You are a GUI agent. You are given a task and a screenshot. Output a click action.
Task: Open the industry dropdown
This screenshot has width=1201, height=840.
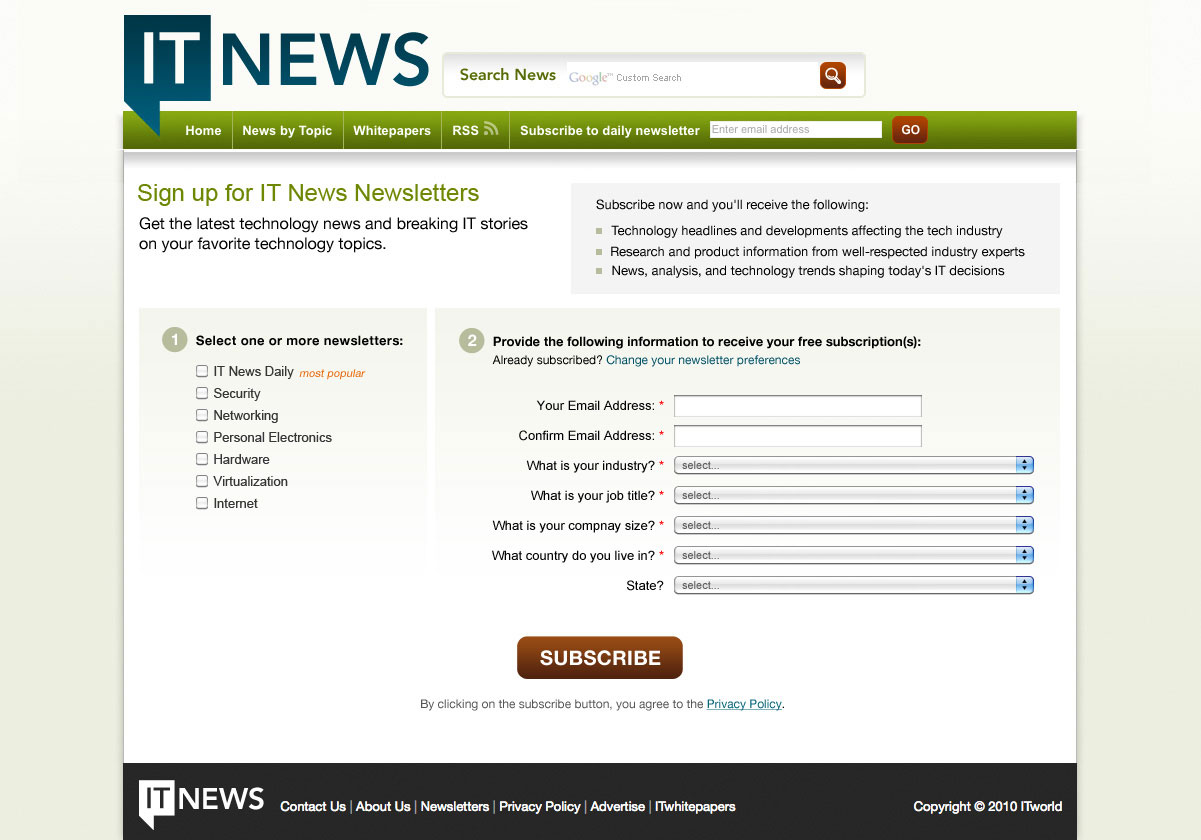click(x=854, y=465)
